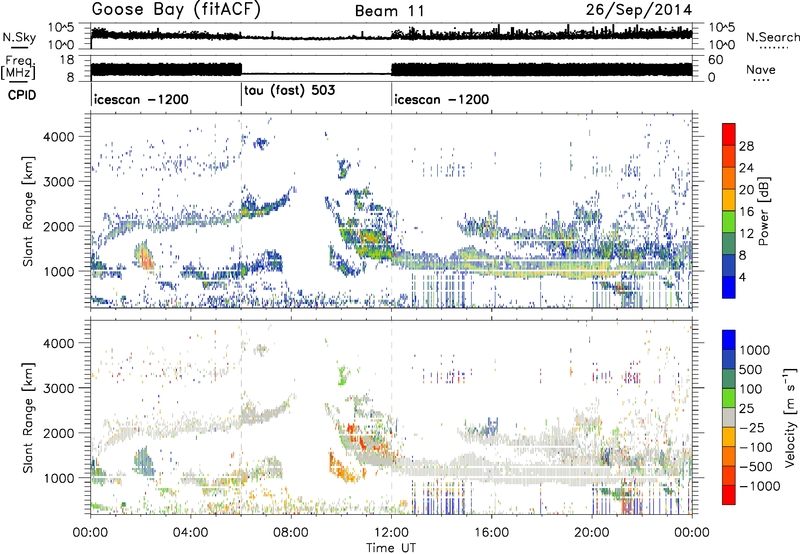Click the '12:00' time axis label

pyautogui.click(x=391, y=533)
